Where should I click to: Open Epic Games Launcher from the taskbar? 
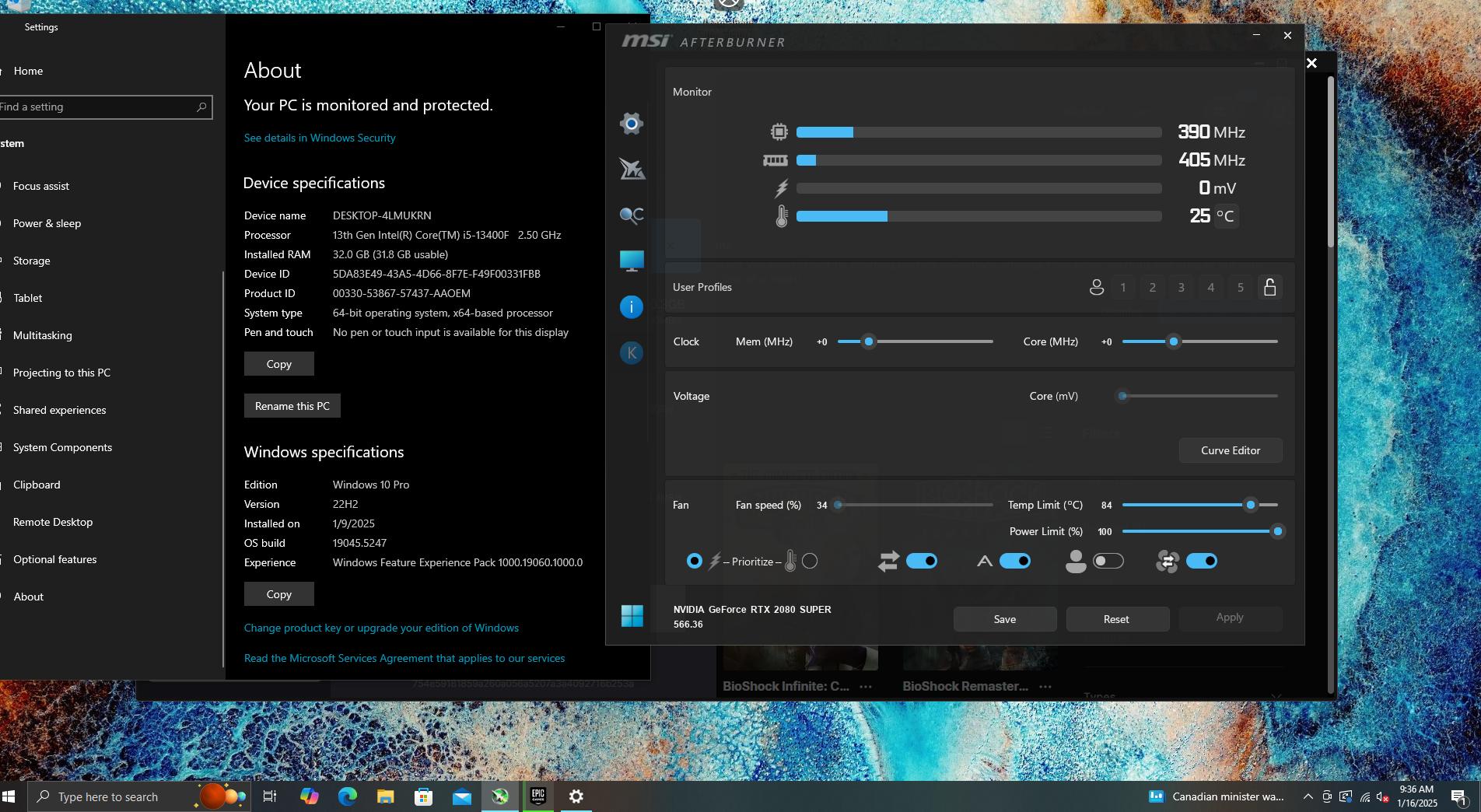click(x=538, y=796)
